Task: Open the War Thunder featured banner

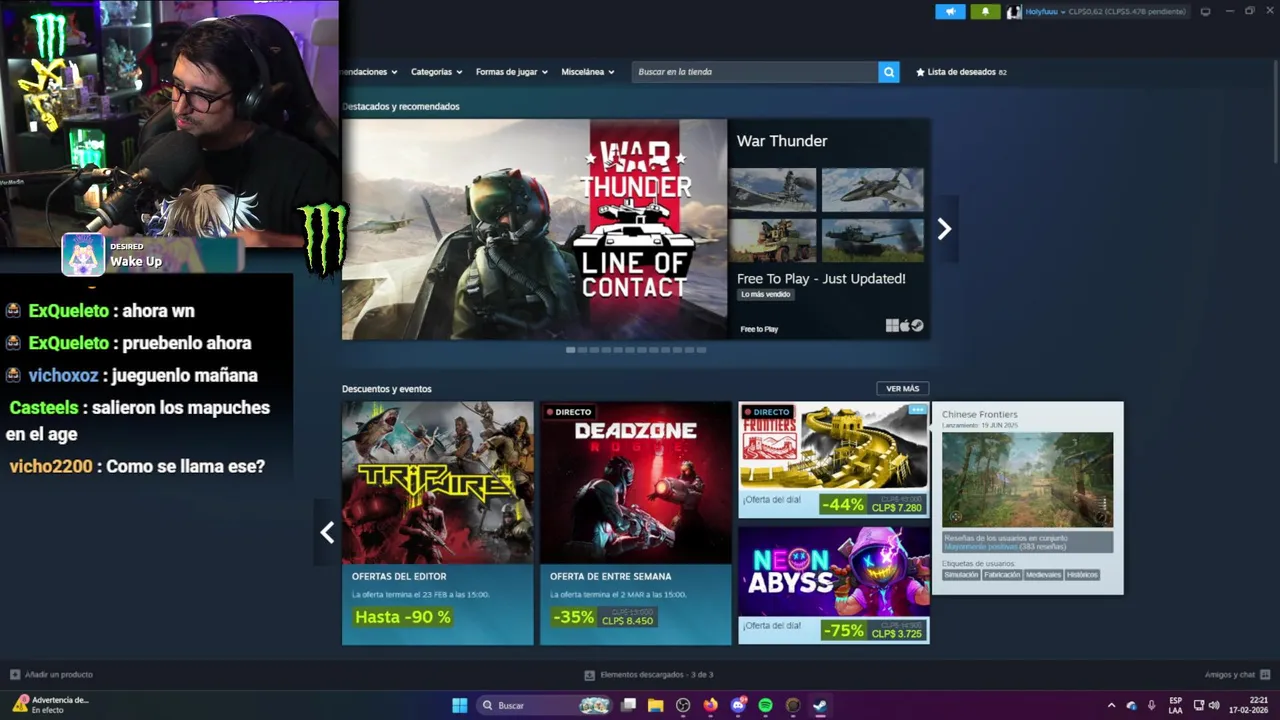Action: 534,229
